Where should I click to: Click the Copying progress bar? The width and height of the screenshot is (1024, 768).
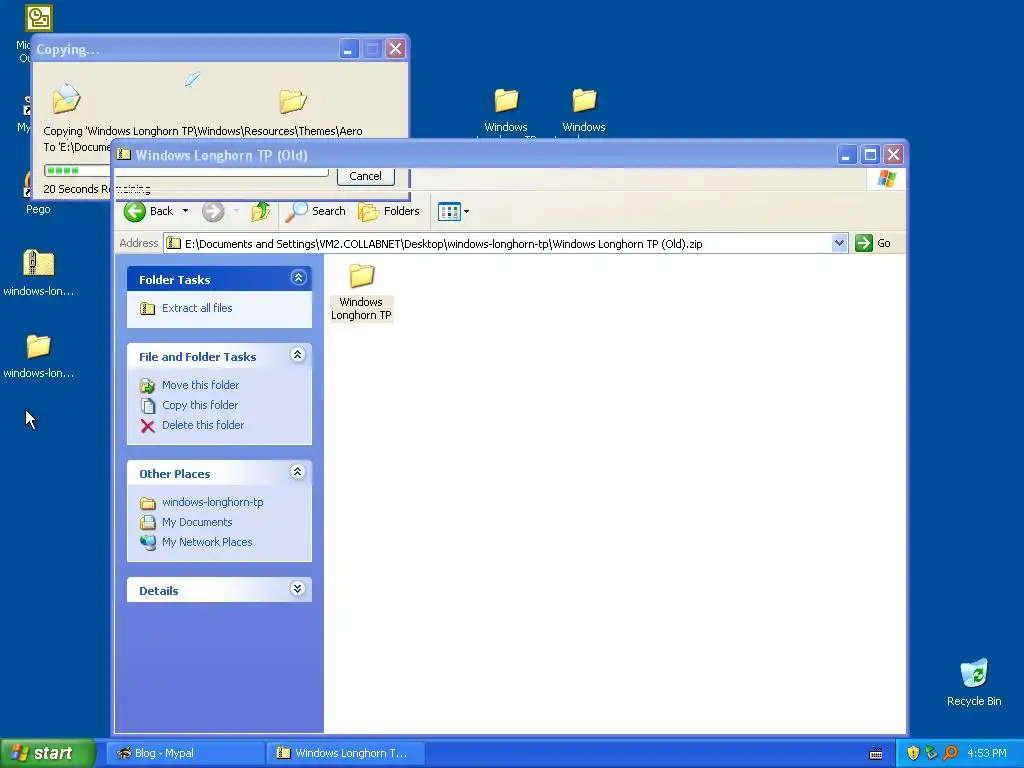click(x=186, y=171)
